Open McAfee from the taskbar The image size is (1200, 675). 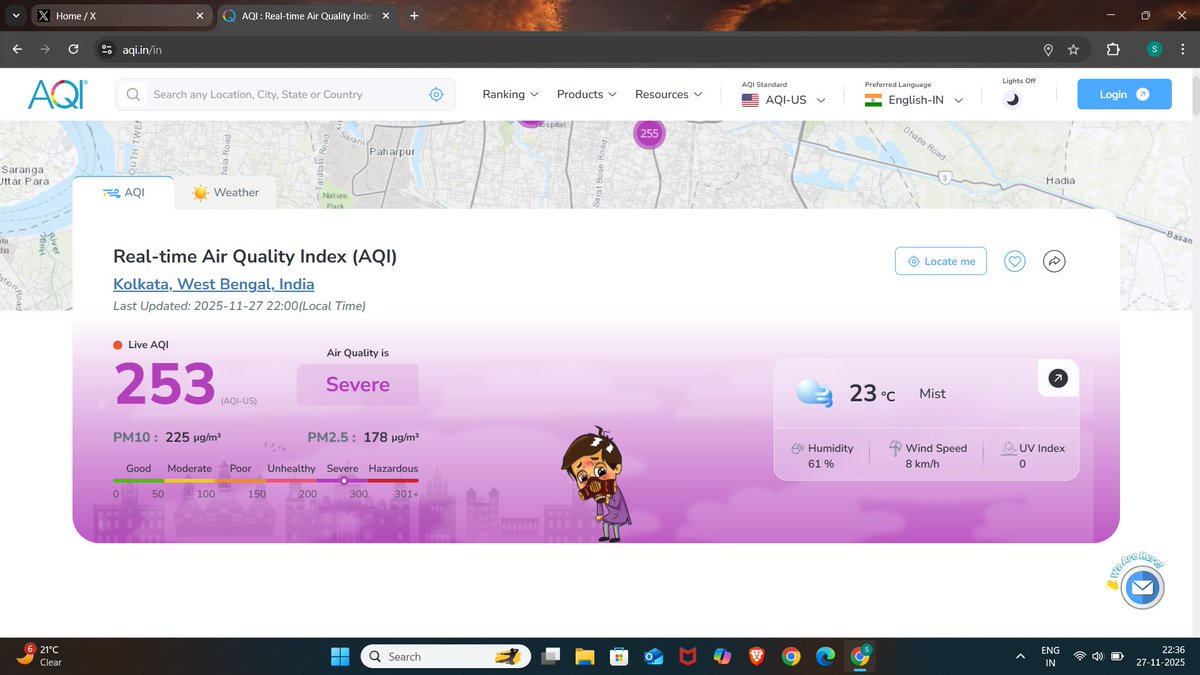(688, 657)
